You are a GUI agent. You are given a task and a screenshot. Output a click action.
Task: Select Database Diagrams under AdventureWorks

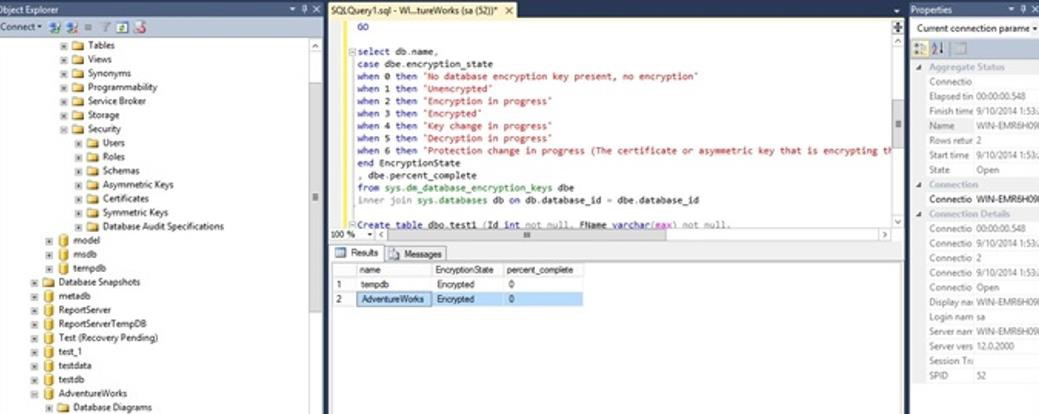pyautogui.click(x=112, y=407)
